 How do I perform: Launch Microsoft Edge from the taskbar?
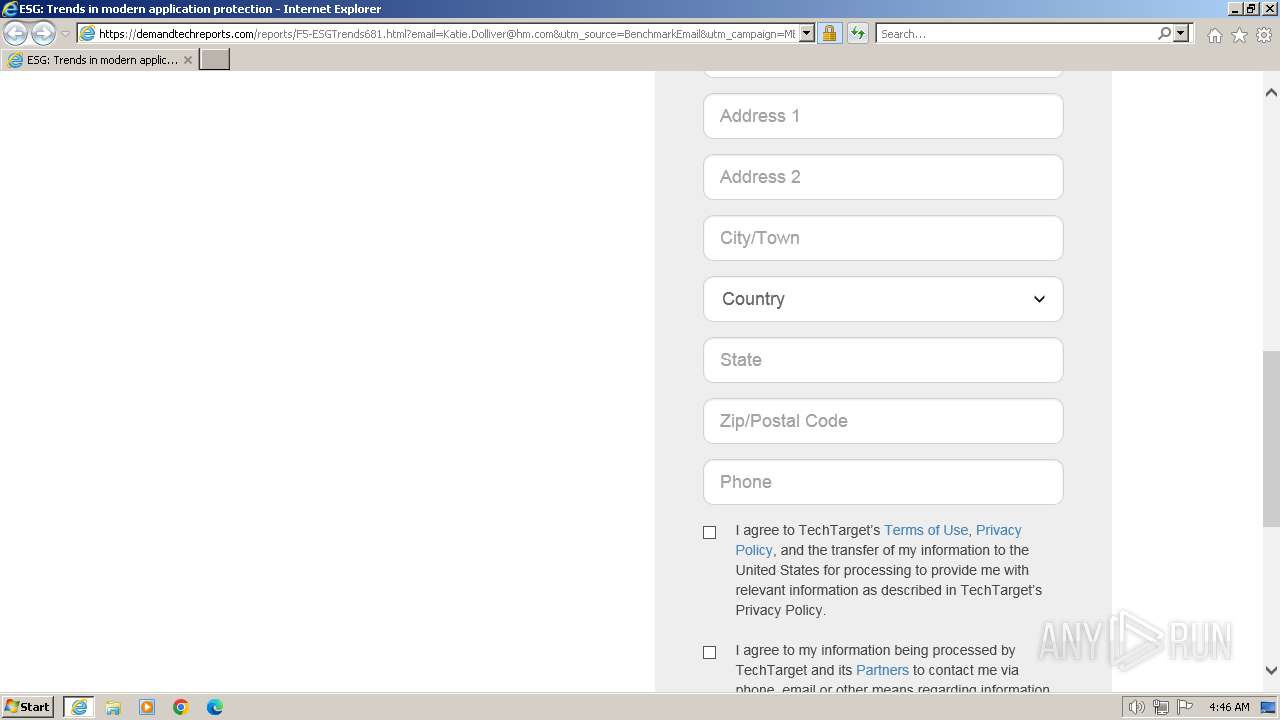coord(215,707)
